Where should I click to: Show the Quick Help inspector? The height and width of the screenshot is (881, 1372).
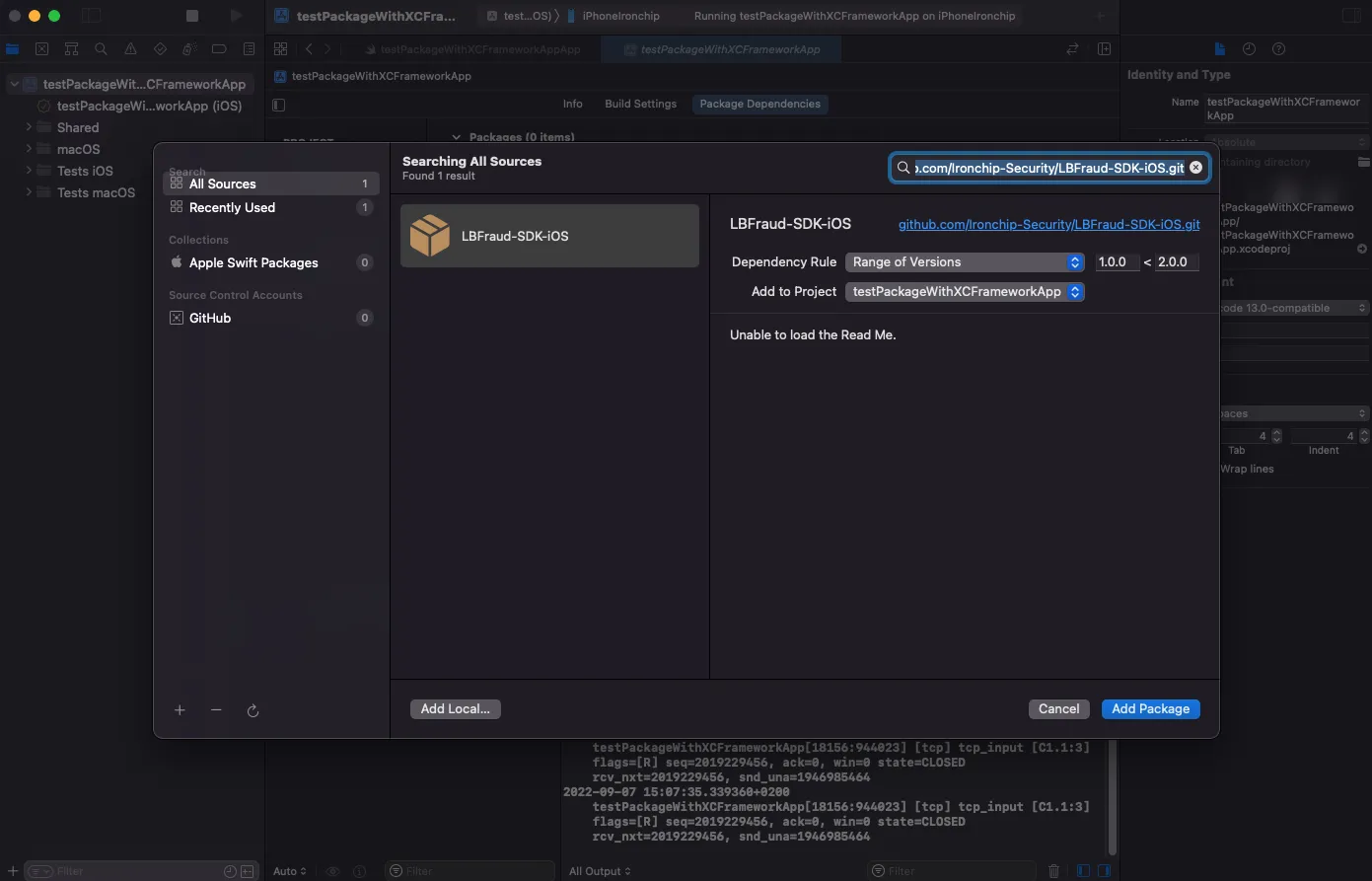tap(1278, 48)
